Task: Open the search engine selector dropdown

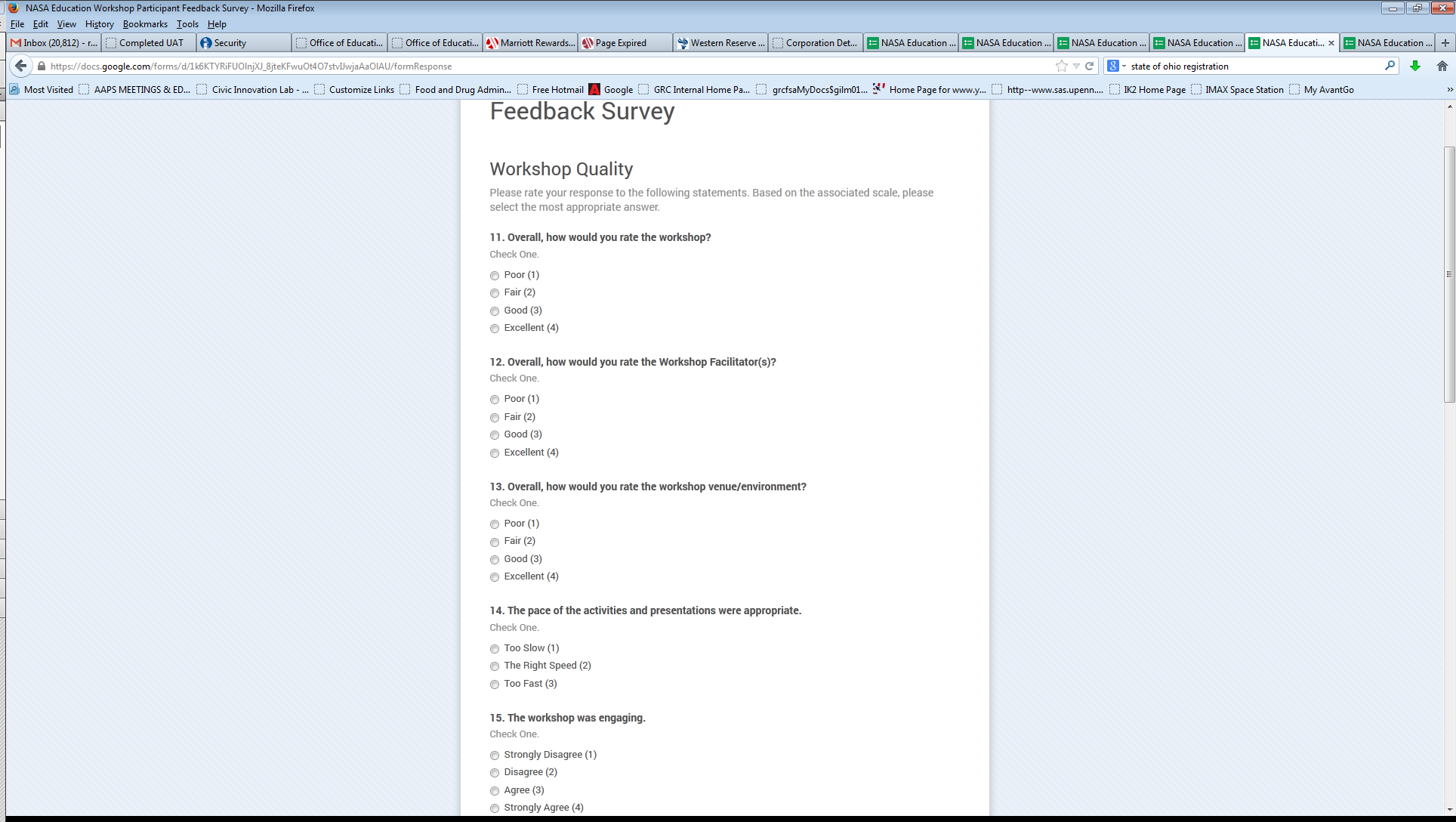Action: coord(1116,66)
